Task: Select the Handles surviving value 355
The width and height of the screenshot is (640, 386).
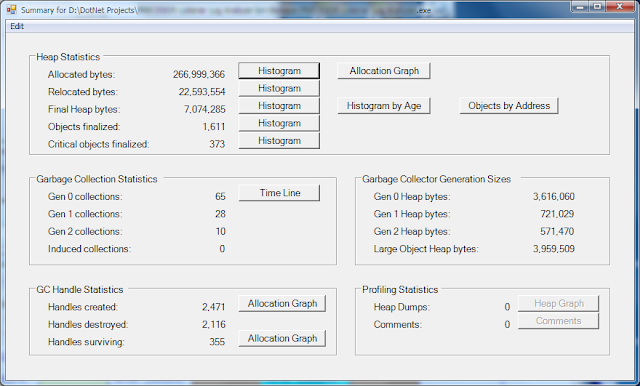Action: pos(217,342)
